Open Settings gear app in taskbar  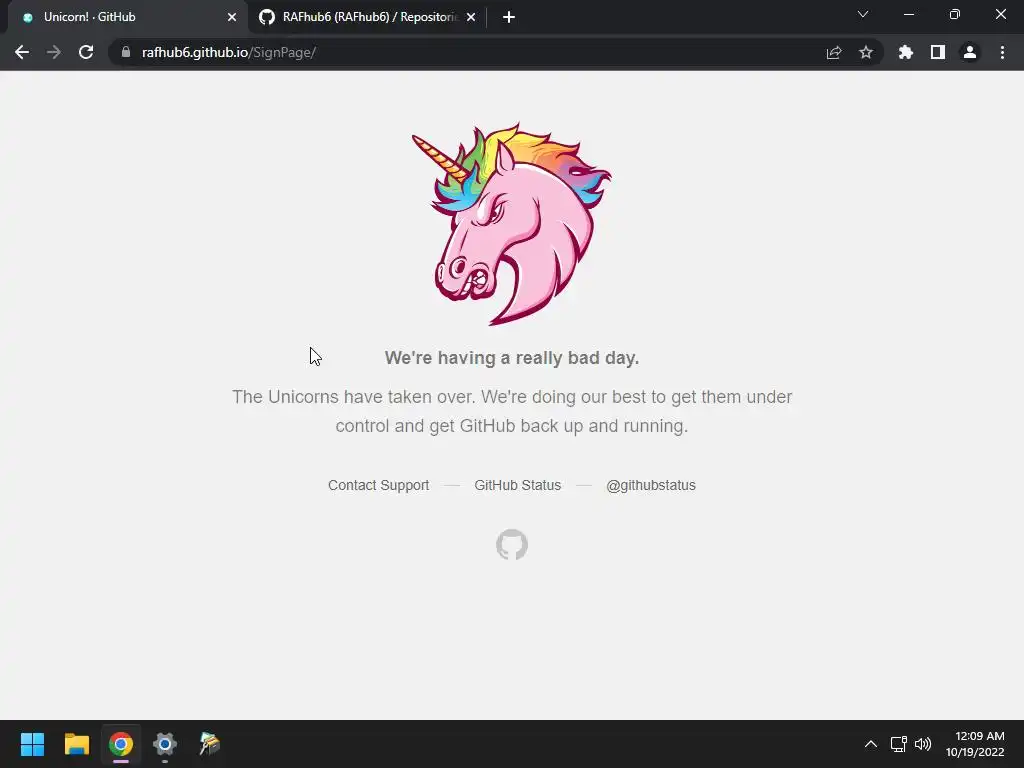click(x=165, y=744)
